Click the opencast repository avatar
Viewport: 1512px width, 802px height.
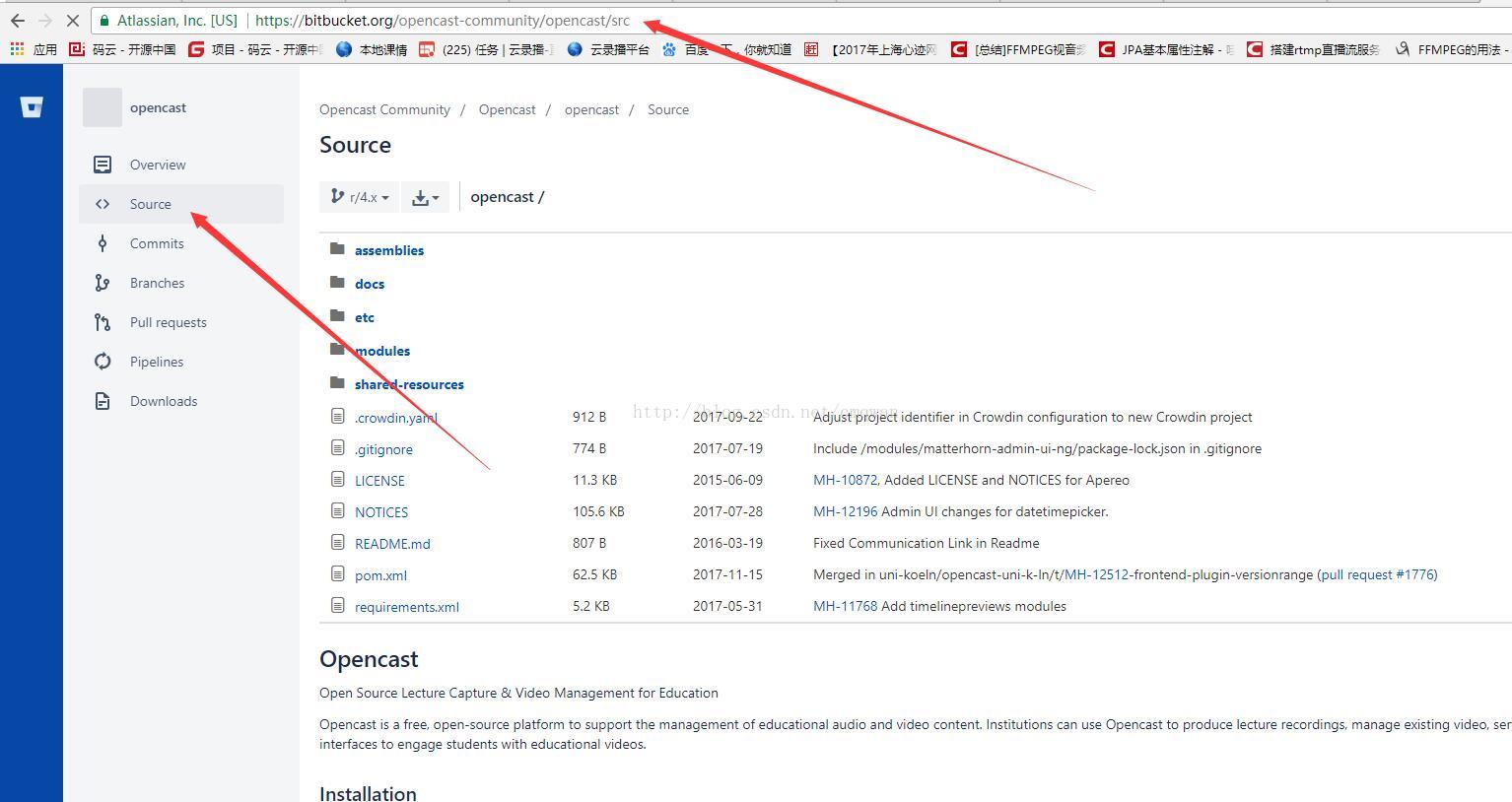click(103, 107)
